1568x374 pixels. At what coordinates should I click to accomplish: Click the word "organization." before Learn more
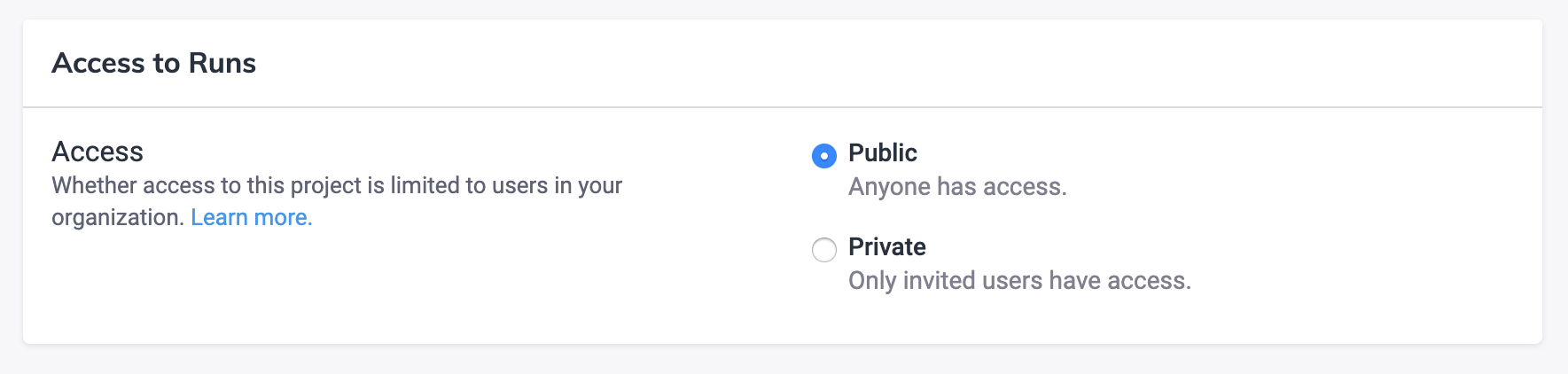click(118, 217)
